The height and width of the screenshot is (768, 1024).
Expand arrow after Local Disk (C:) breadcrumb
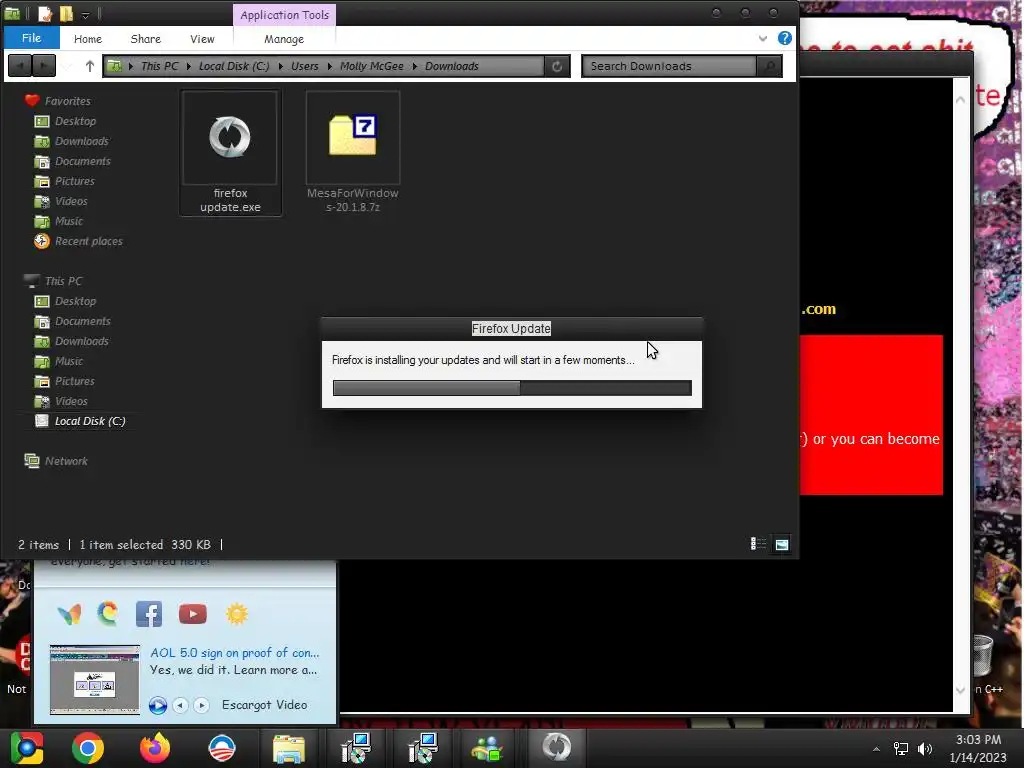(x=281, y=66)
